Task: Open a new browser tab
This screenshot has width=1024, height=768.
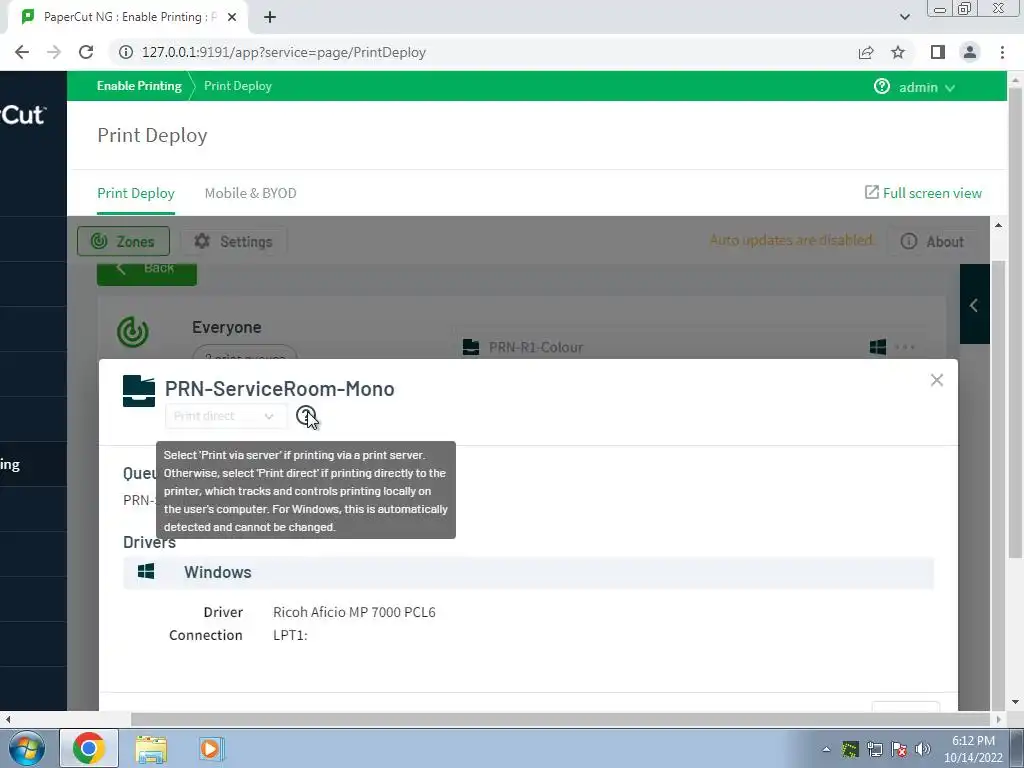Action: (x=270, y=18)
